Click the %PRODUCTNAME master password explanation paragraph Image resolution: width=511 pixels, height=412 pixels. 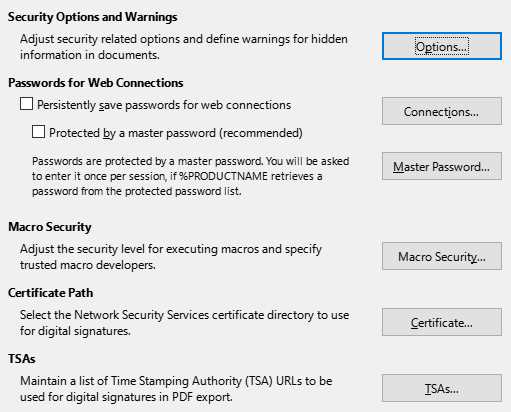(190, 176)
